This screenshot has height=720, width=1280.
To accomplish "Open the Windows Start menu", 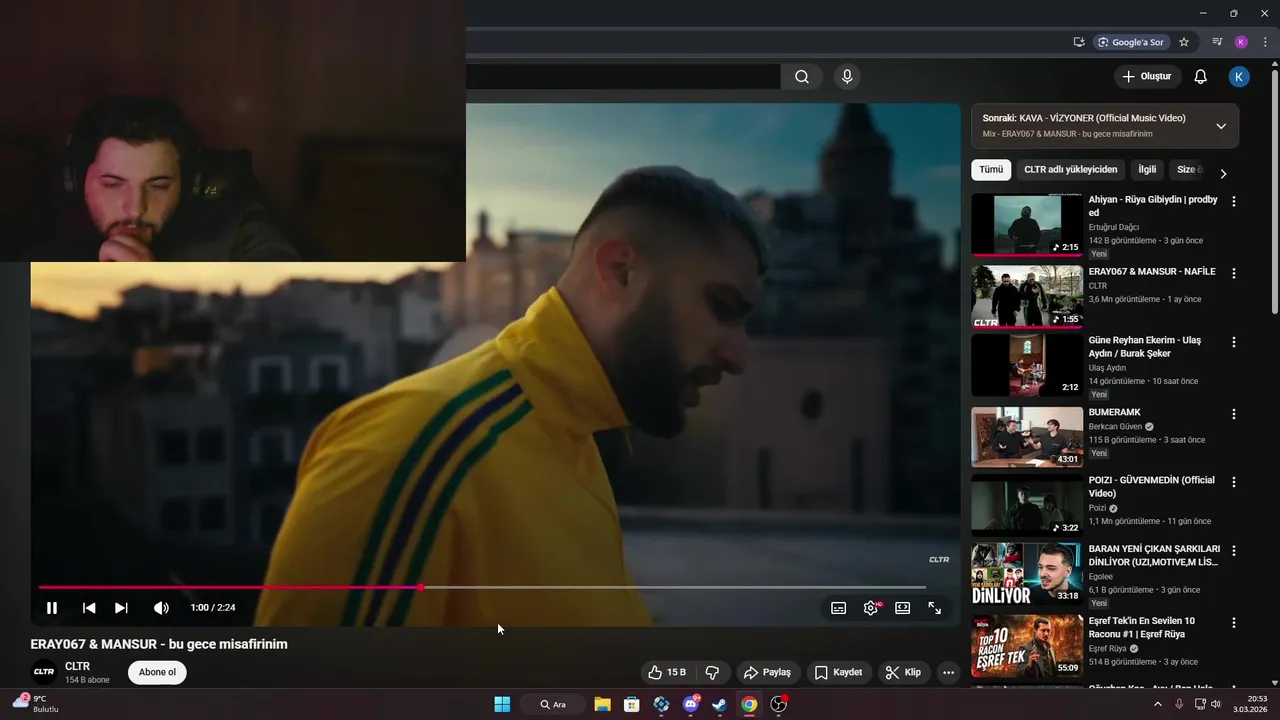I will click(x=502, y=704).
